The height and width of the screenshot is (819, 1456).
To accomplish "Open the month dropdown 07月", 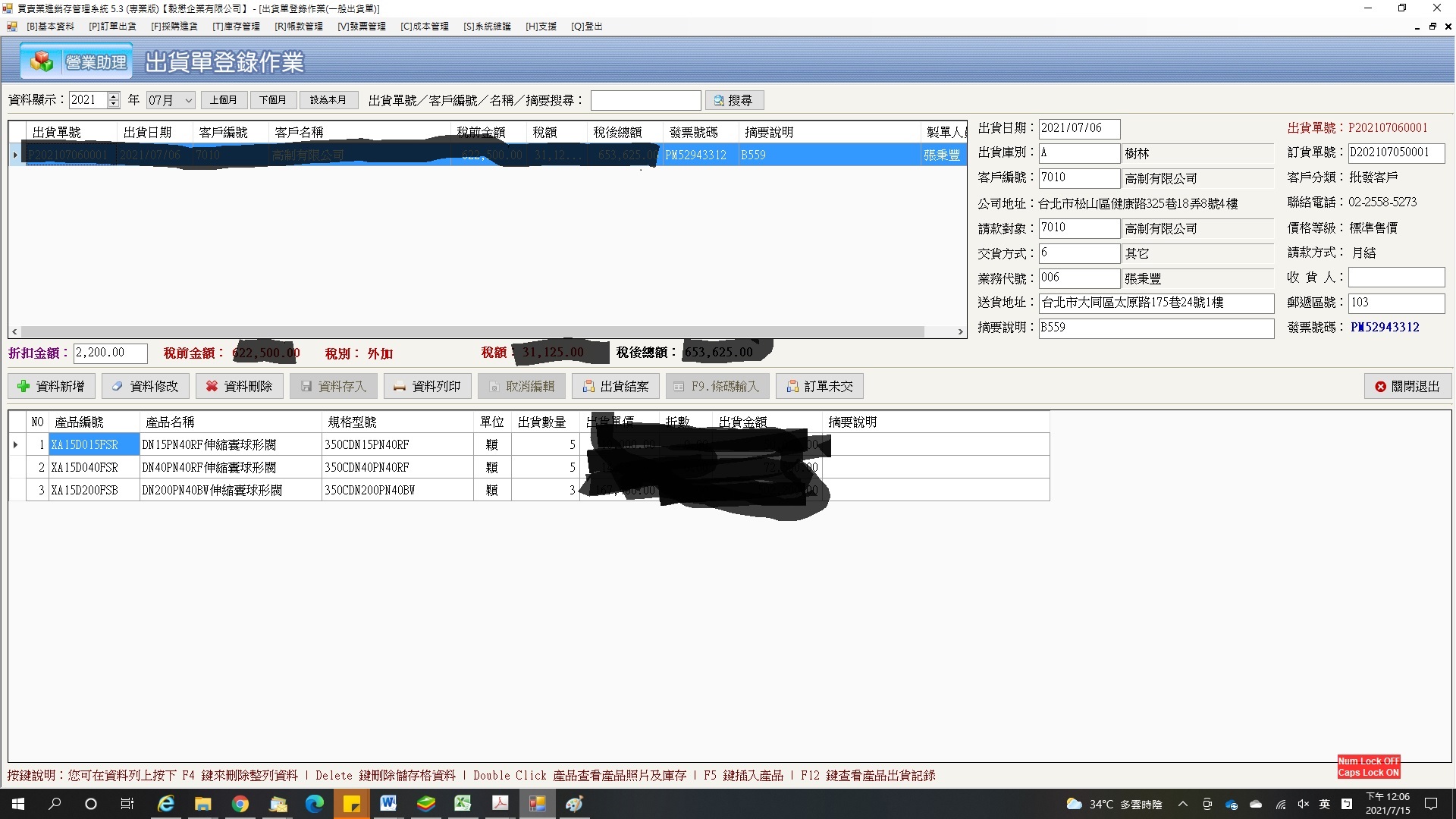I will (x=171, y=100).
